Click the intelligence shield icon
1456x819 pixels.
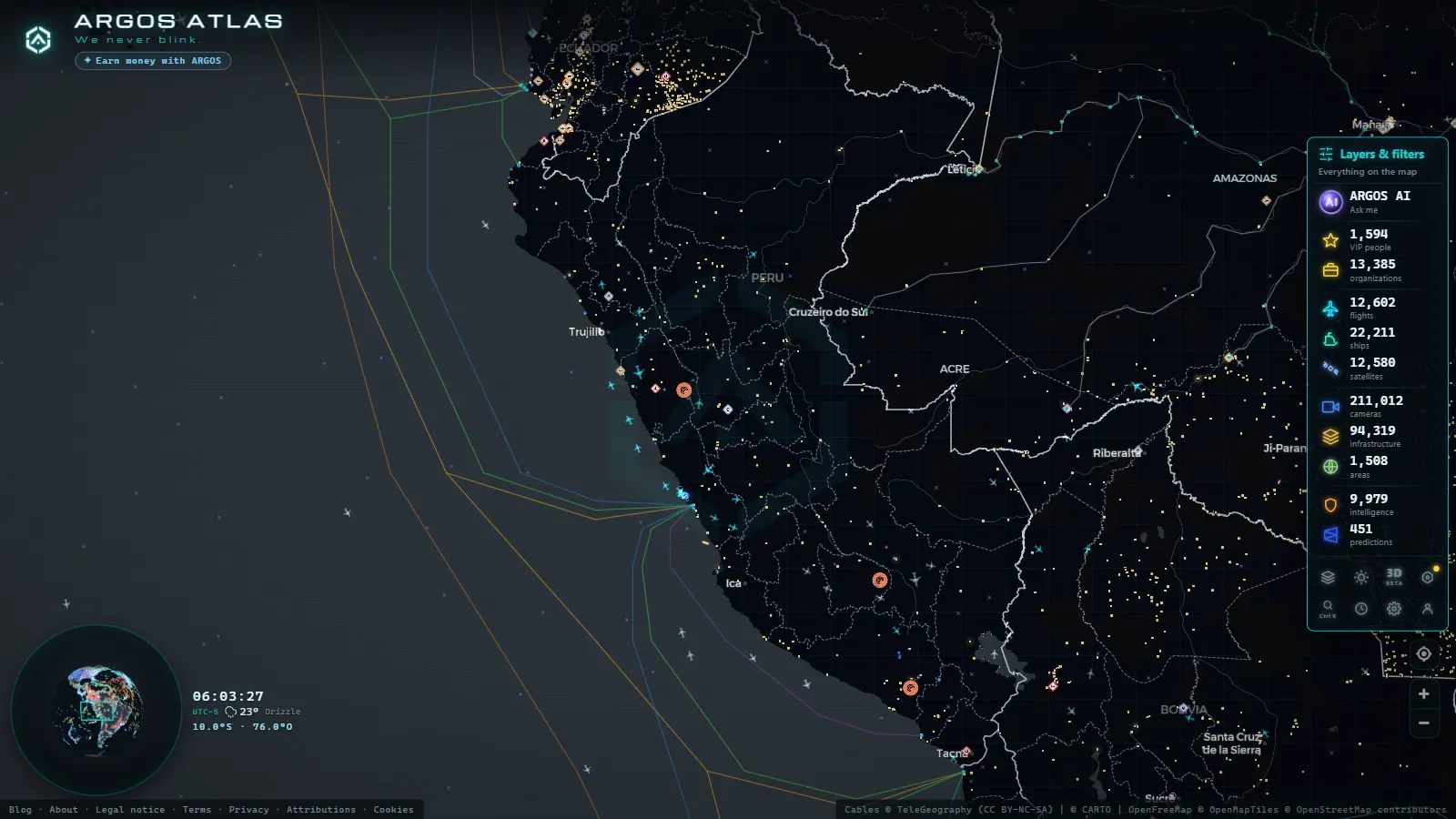pyautogui.click(x=1330, y=505)
